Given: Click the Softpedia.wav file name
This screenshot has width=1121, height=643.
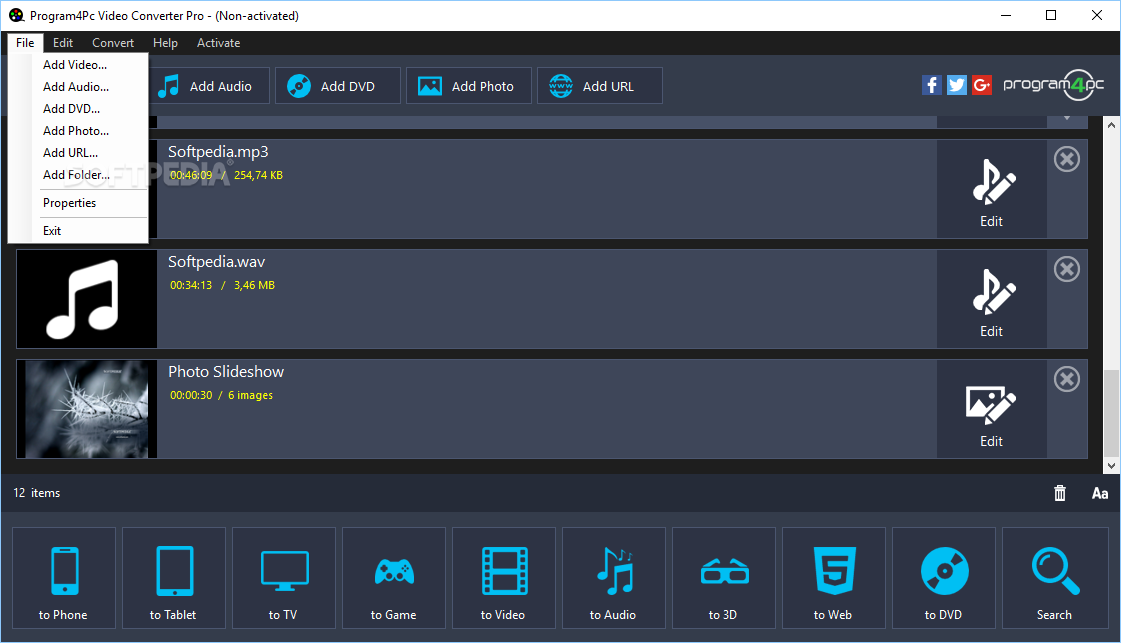Looking at the screenshot, I should pos(217,262).
